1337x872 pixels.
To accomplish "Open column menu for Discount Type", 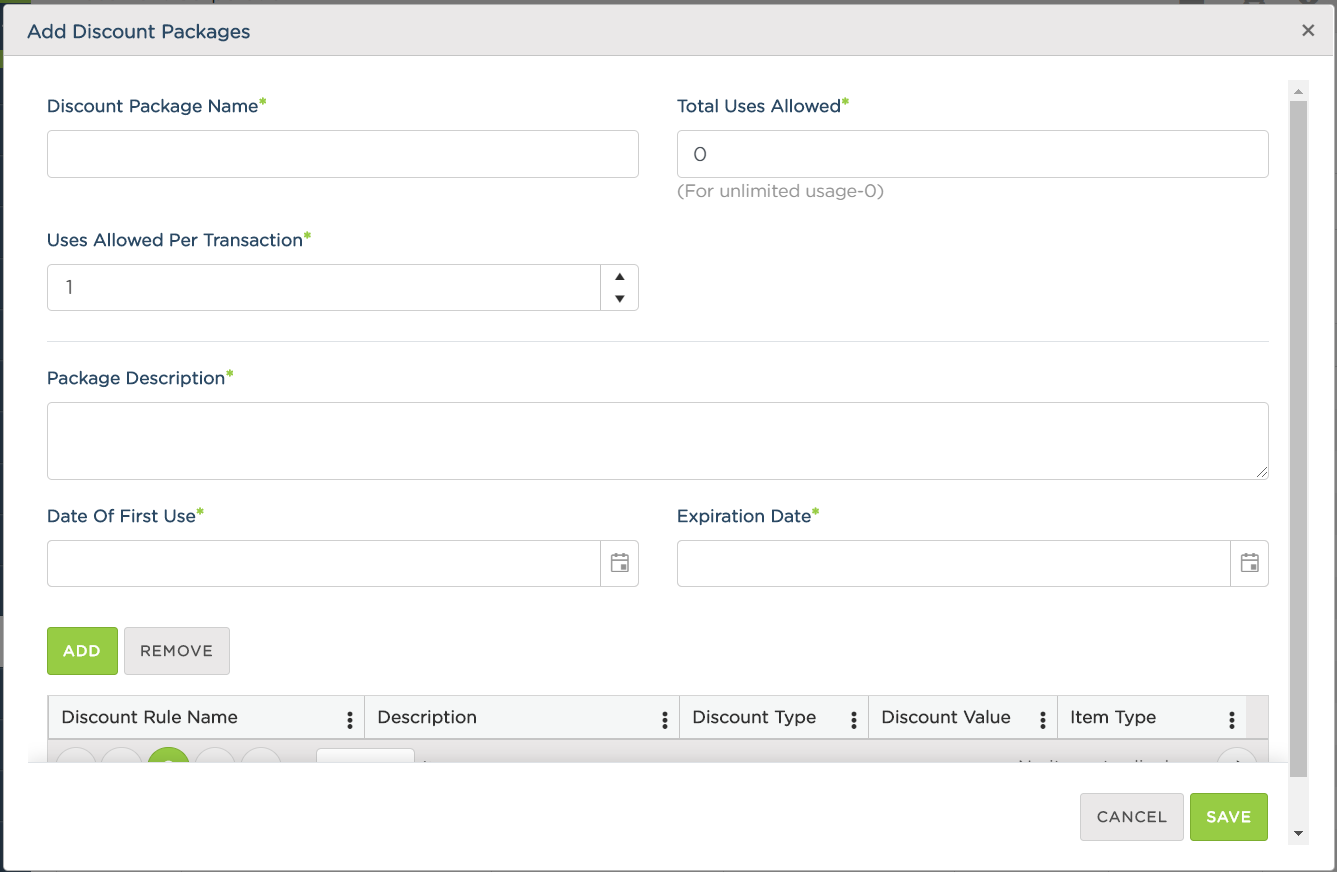I will [854, 719].
